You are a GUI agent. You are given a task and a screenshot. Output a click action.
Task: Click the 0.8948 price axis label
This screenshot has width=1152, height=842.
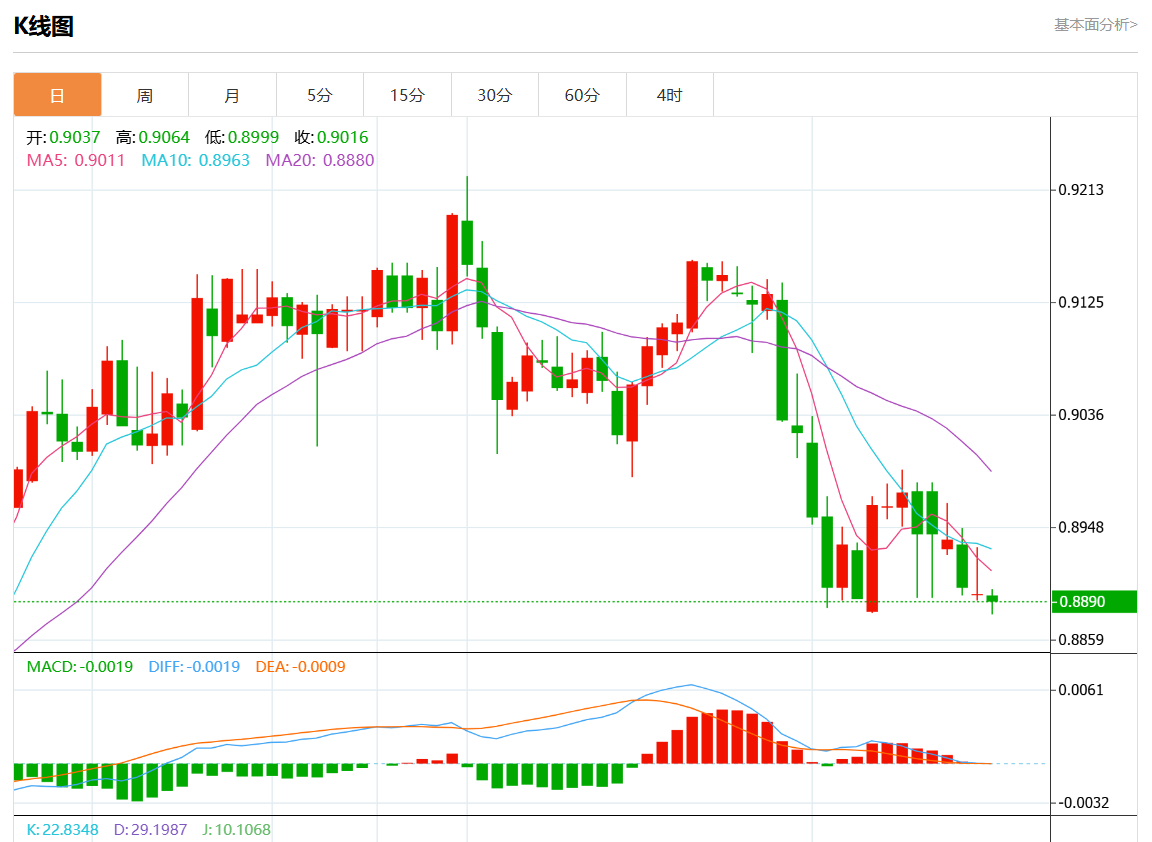point(1081,528)
